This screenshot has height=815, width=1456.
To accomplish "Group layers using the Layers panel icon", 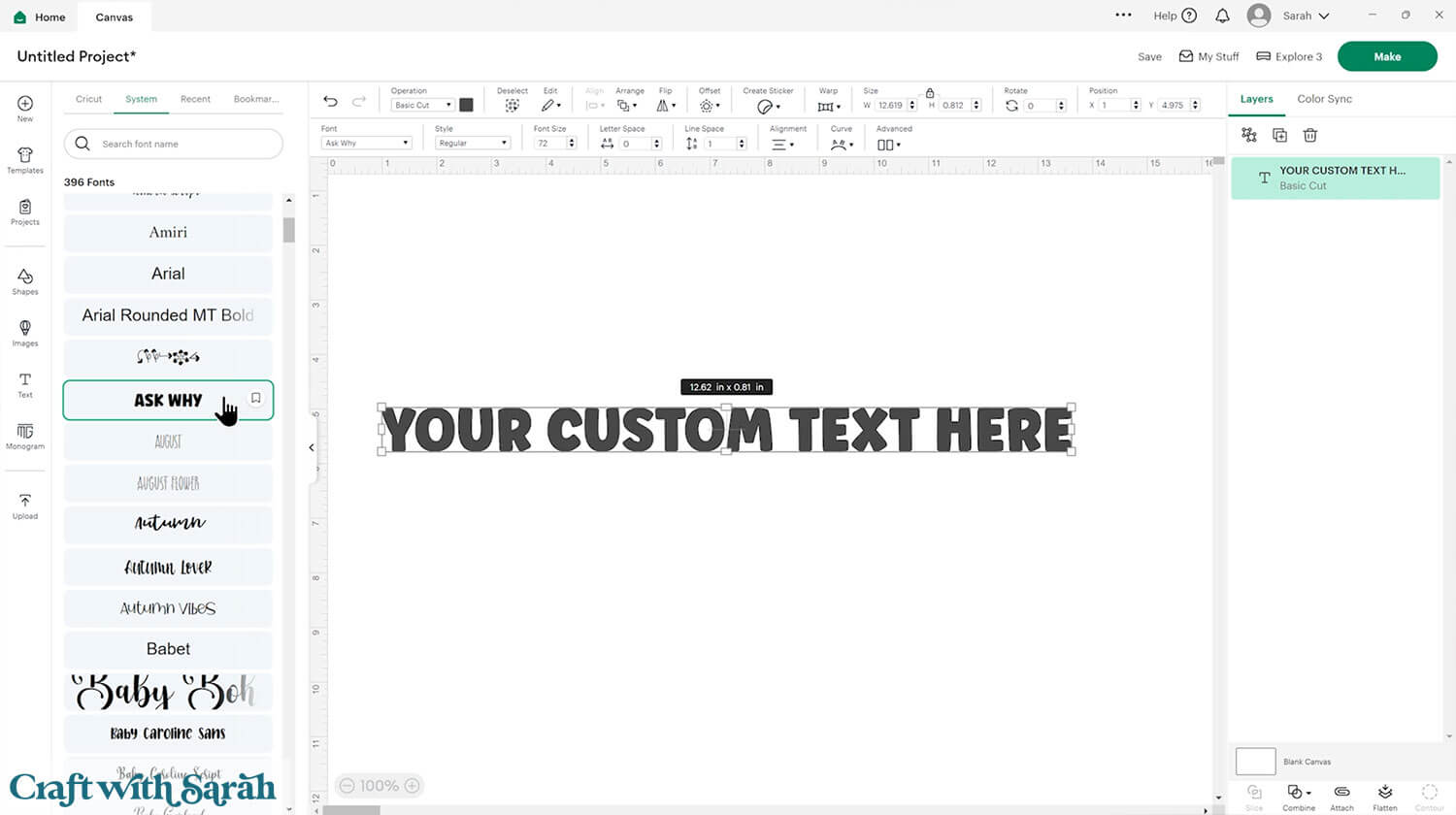I will click(1249, 135).
